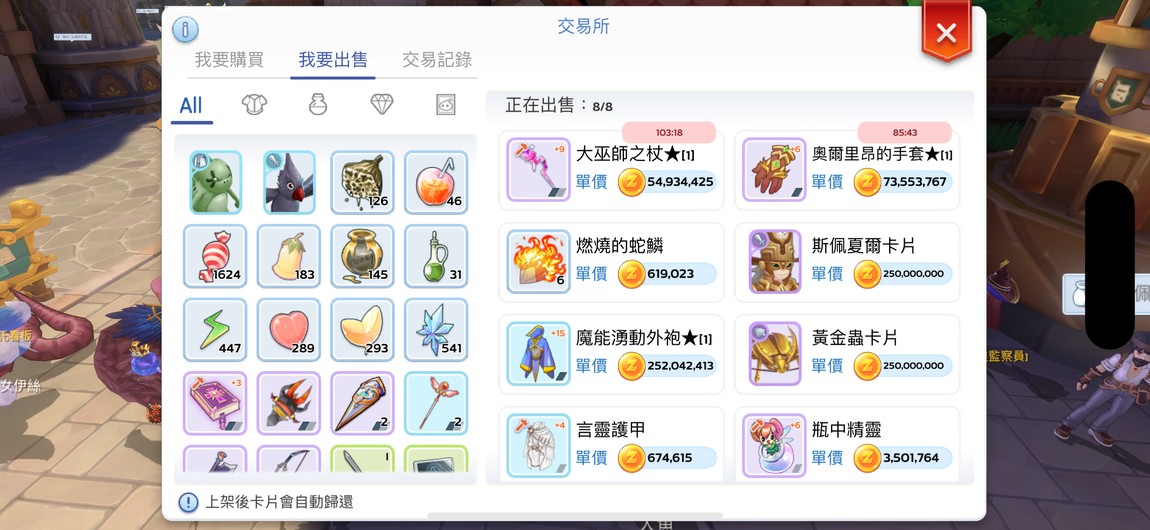Open the 斯佩夏爾卡片 listing

point(847,262)
